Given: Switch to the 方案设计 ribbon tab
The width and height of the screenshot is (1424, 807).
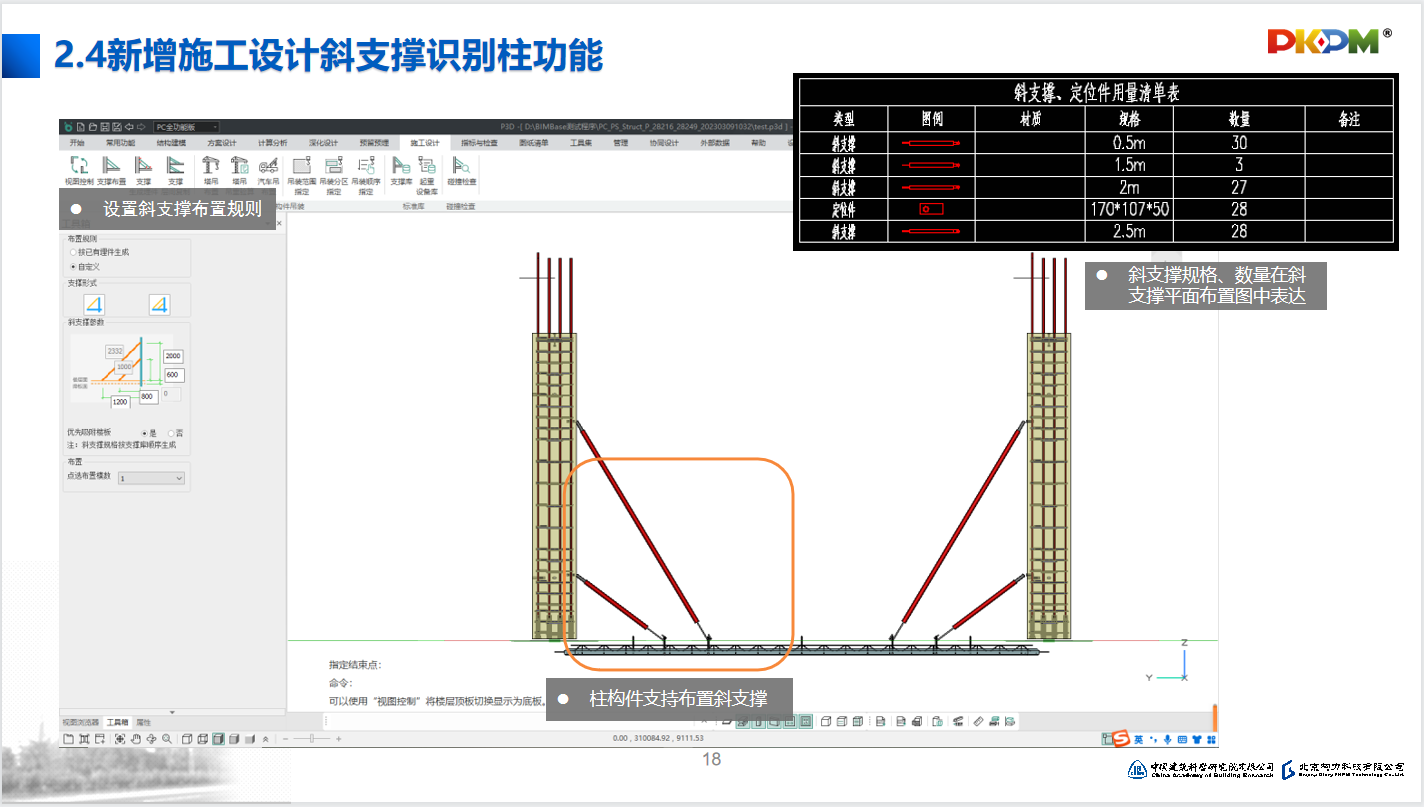Looking at the screenshot, I should (221, 143).
